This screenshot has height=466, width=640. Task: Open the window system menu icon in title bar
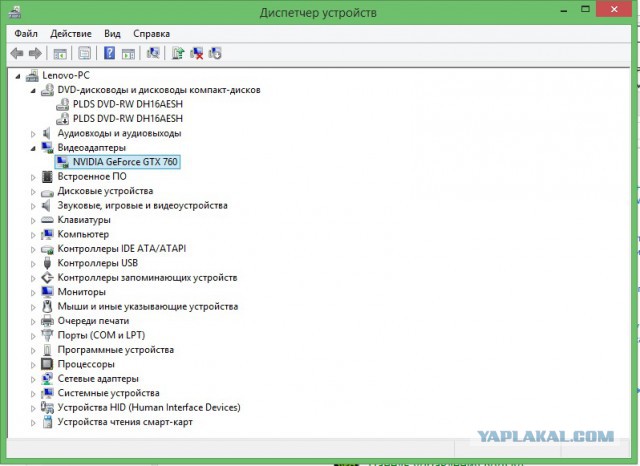click(15, 12)
